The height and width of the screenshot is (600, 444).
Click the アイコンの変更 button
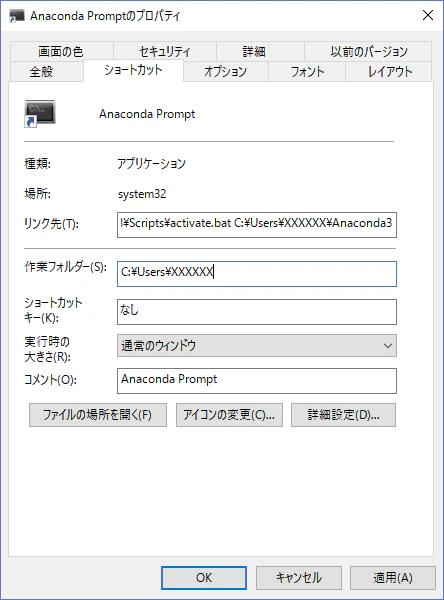(229, 415)
